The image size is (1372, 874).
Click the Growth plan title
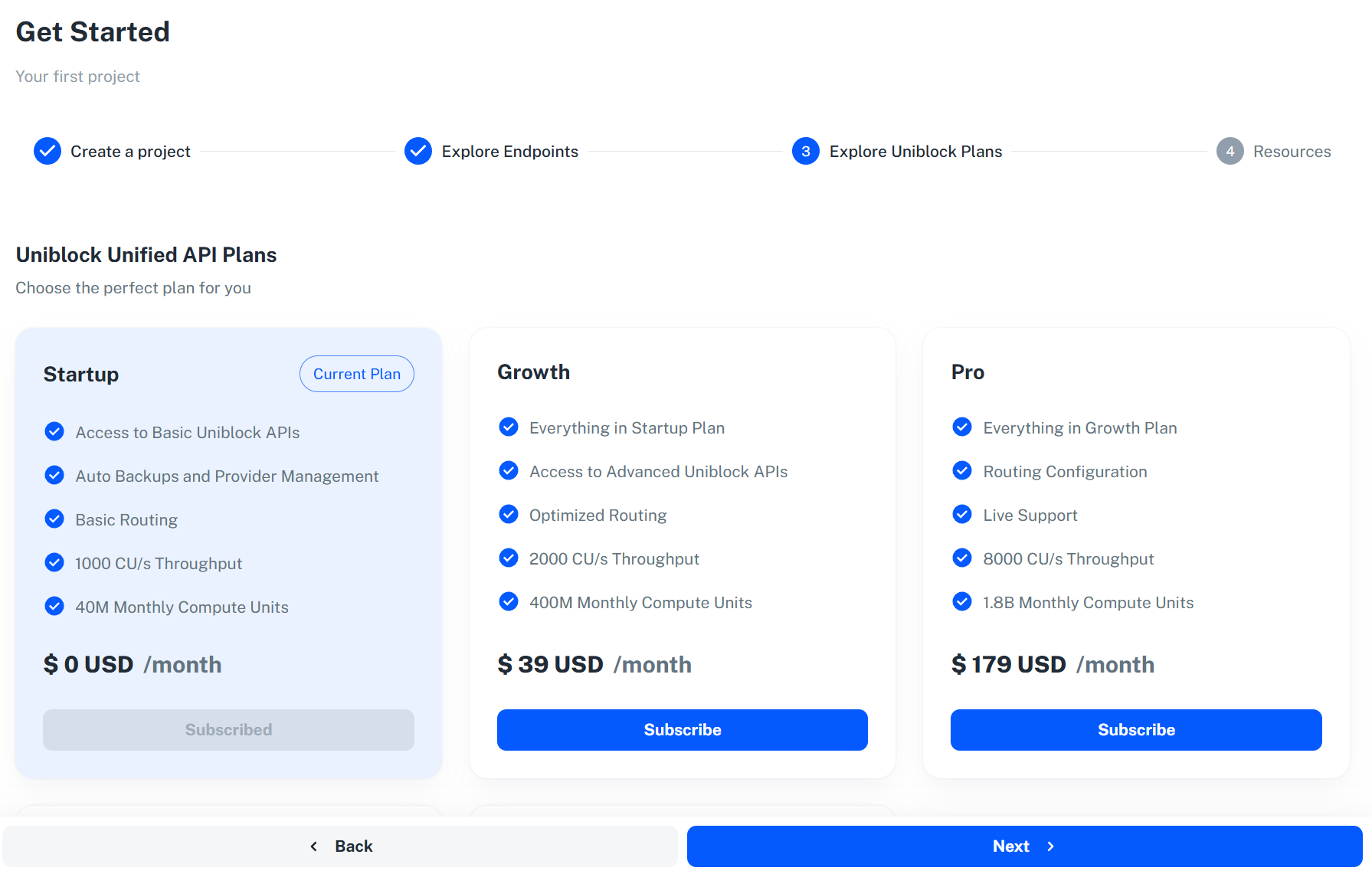click(x=534, y=372)
